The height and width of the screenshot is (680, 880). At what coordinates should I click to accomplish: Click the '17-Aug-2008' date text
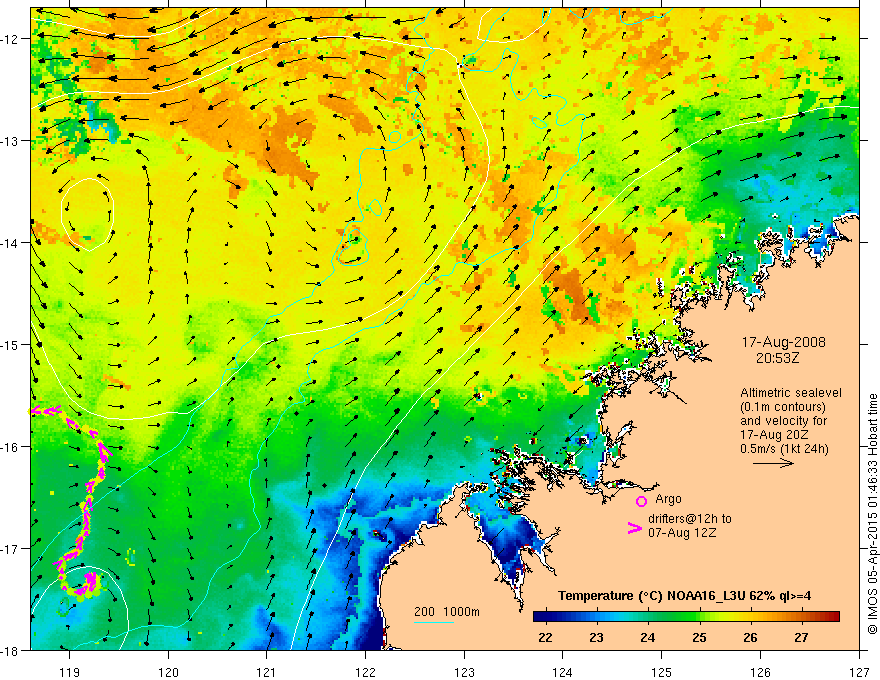coord(783,342)
